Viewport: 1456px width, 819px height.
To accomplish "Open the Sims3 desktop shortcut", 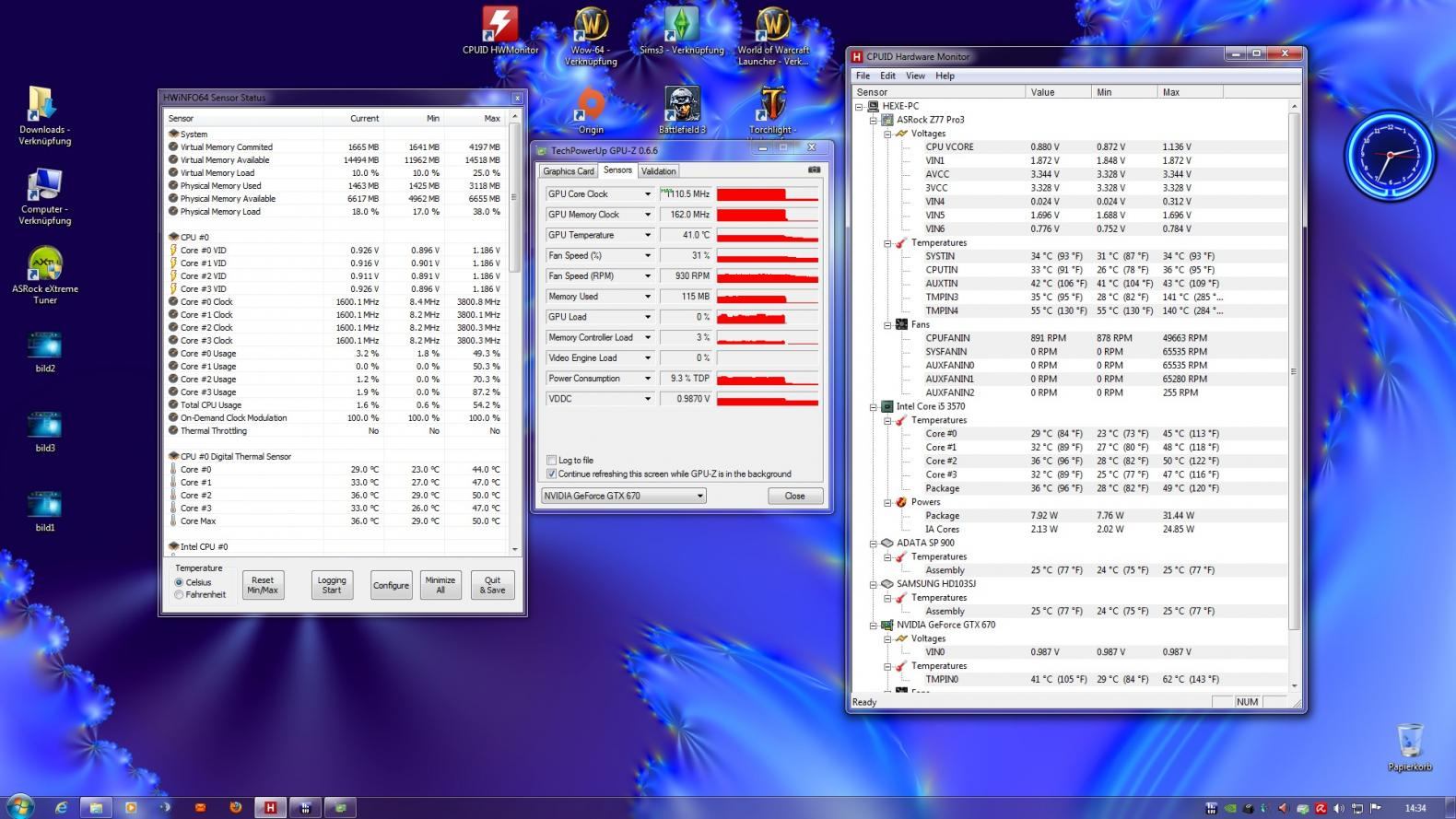I will click(682, 30).
